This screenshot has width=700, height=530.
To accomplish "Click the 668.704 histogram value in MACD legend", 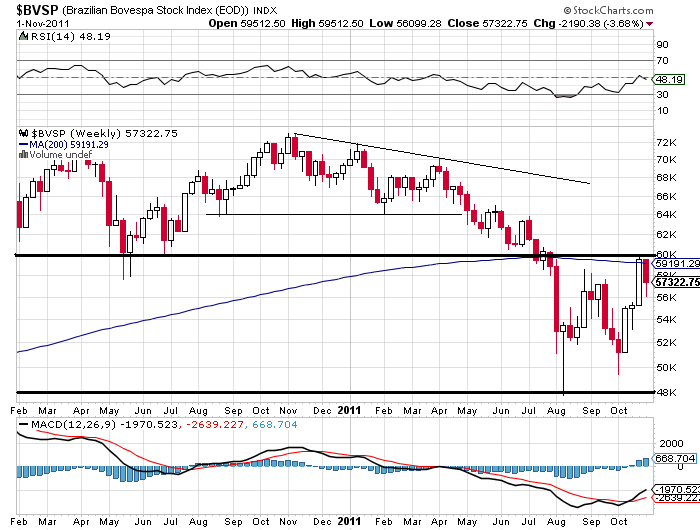I will (x=275, y=425).
